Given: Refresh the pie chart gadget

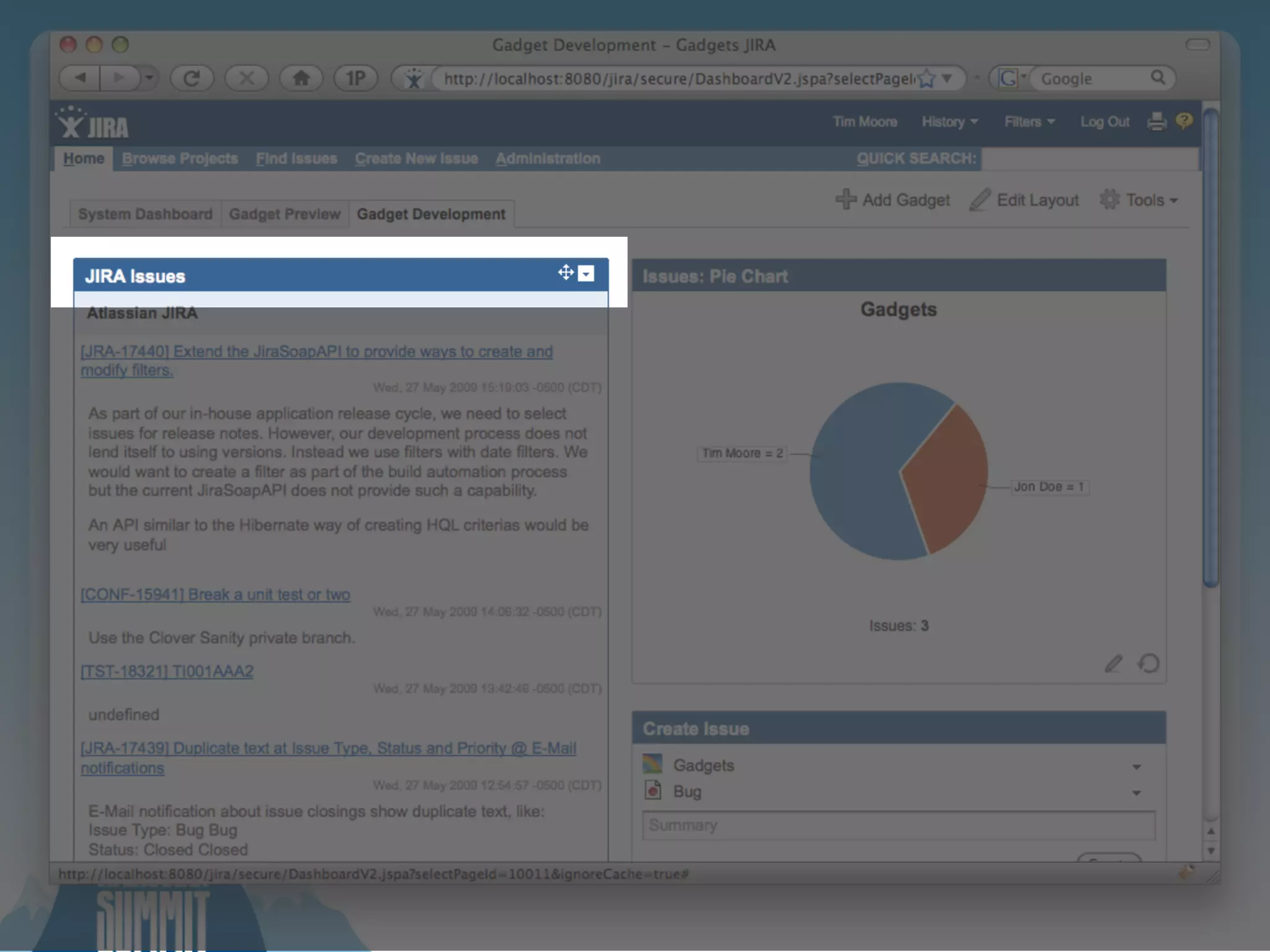Looking at the screenshot, I should [1148, 664].
